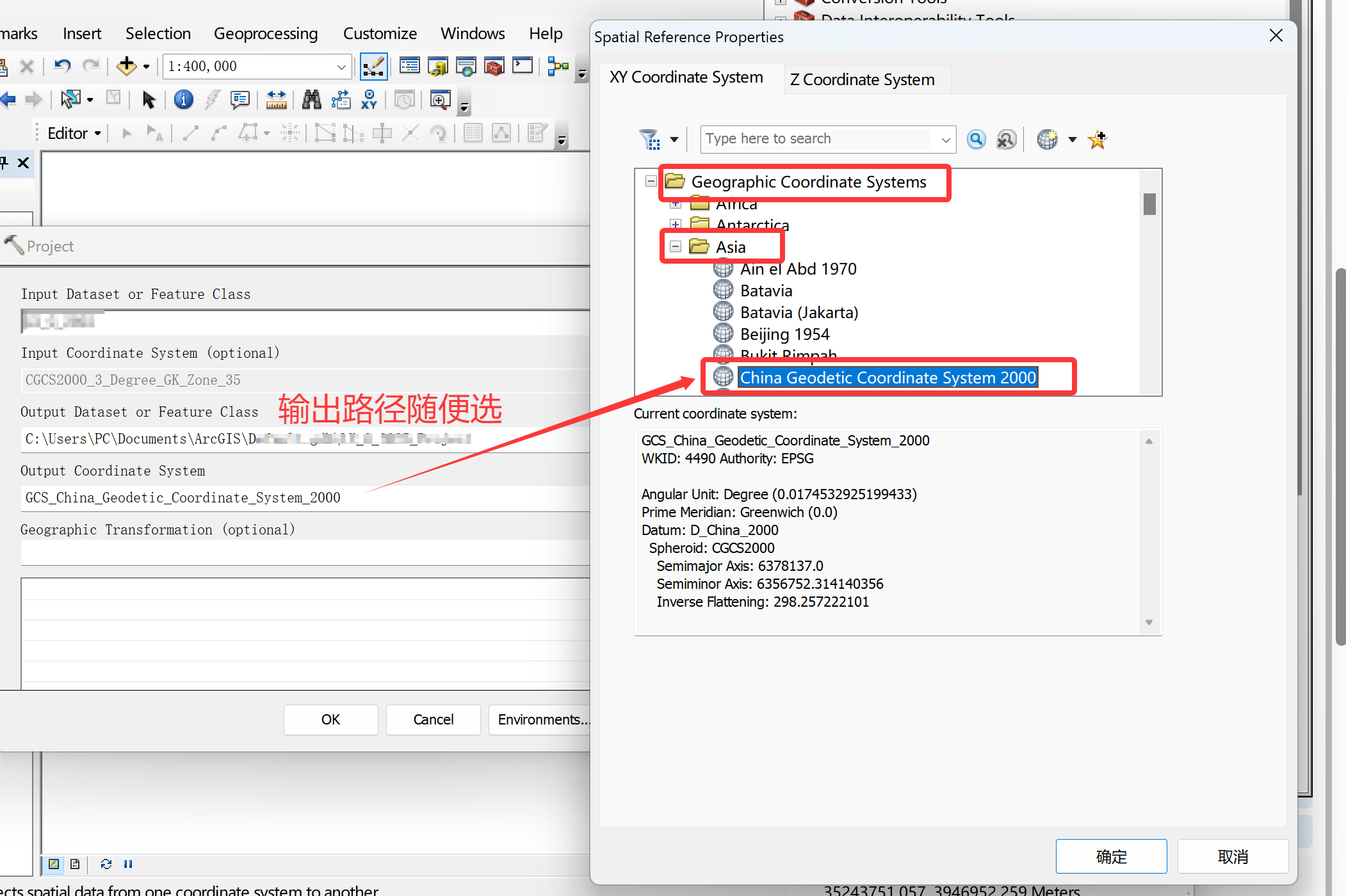This screenshot has height=896, width=1346.
Task: Click the 确定 confirm button
Action: click(1110, 856)
